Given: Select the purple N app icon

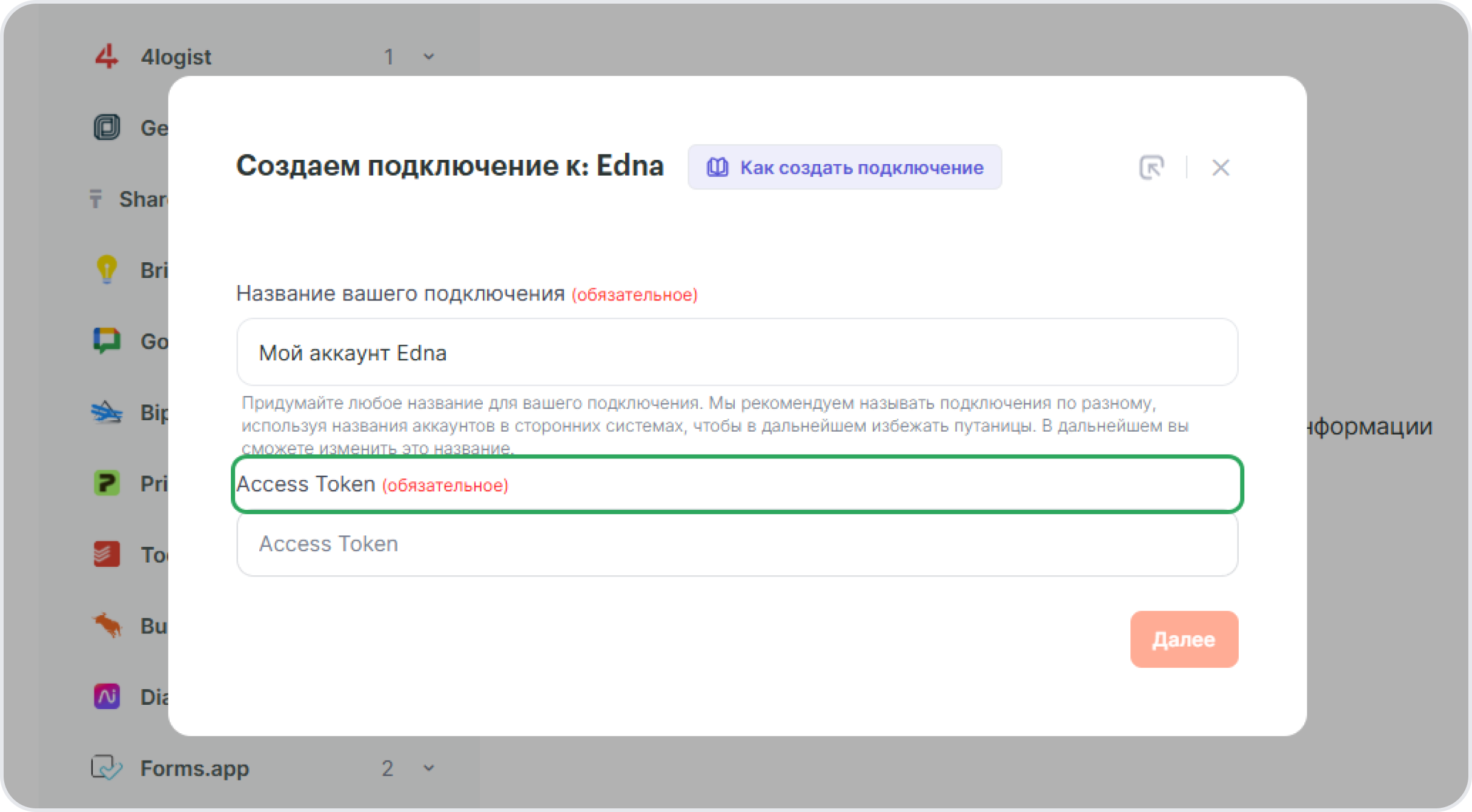Looking at the screenshot, I should tap(107, 696).
